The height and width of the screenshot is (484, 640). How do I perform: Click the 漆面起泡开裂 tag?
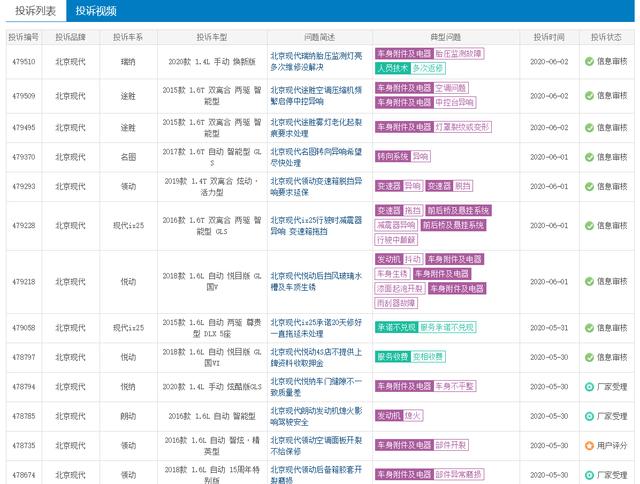pos(400,289)
